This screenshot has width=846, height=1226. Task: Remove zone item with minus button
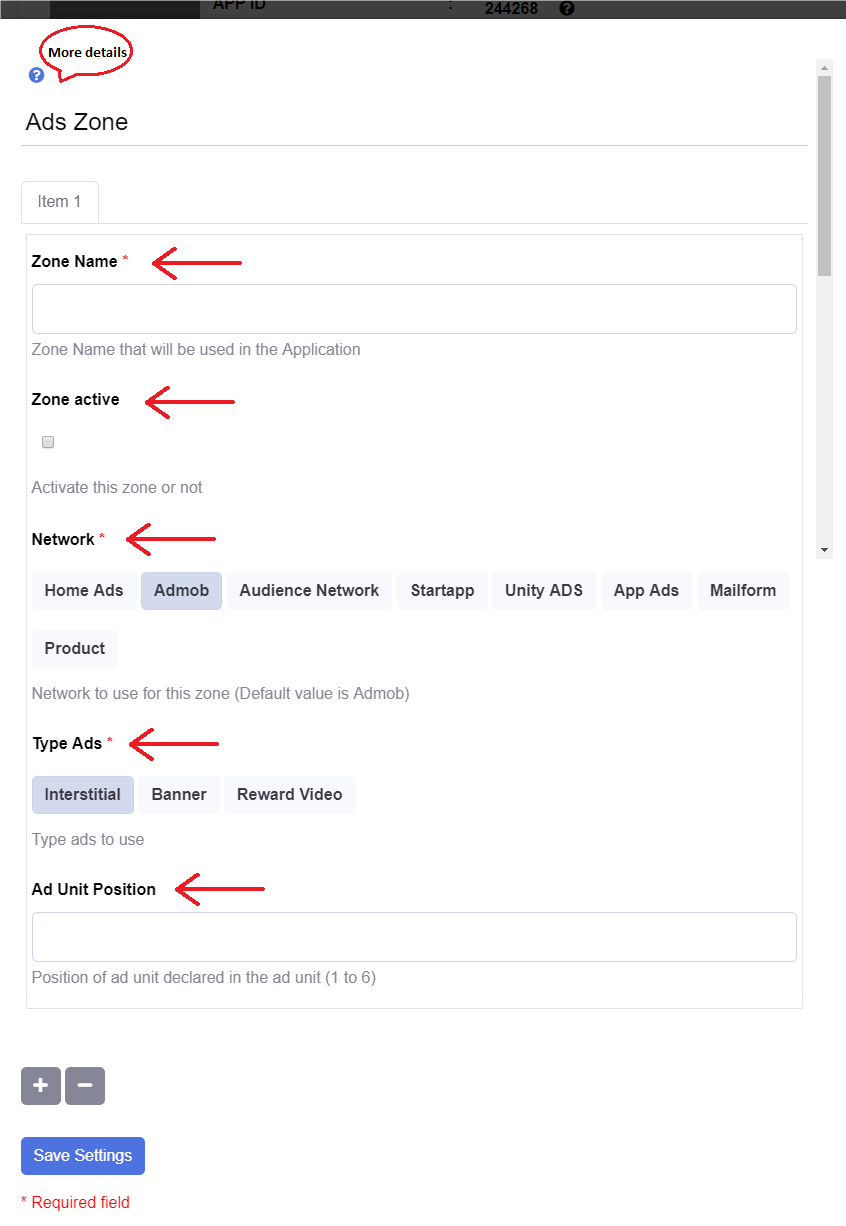[85, 1086]
